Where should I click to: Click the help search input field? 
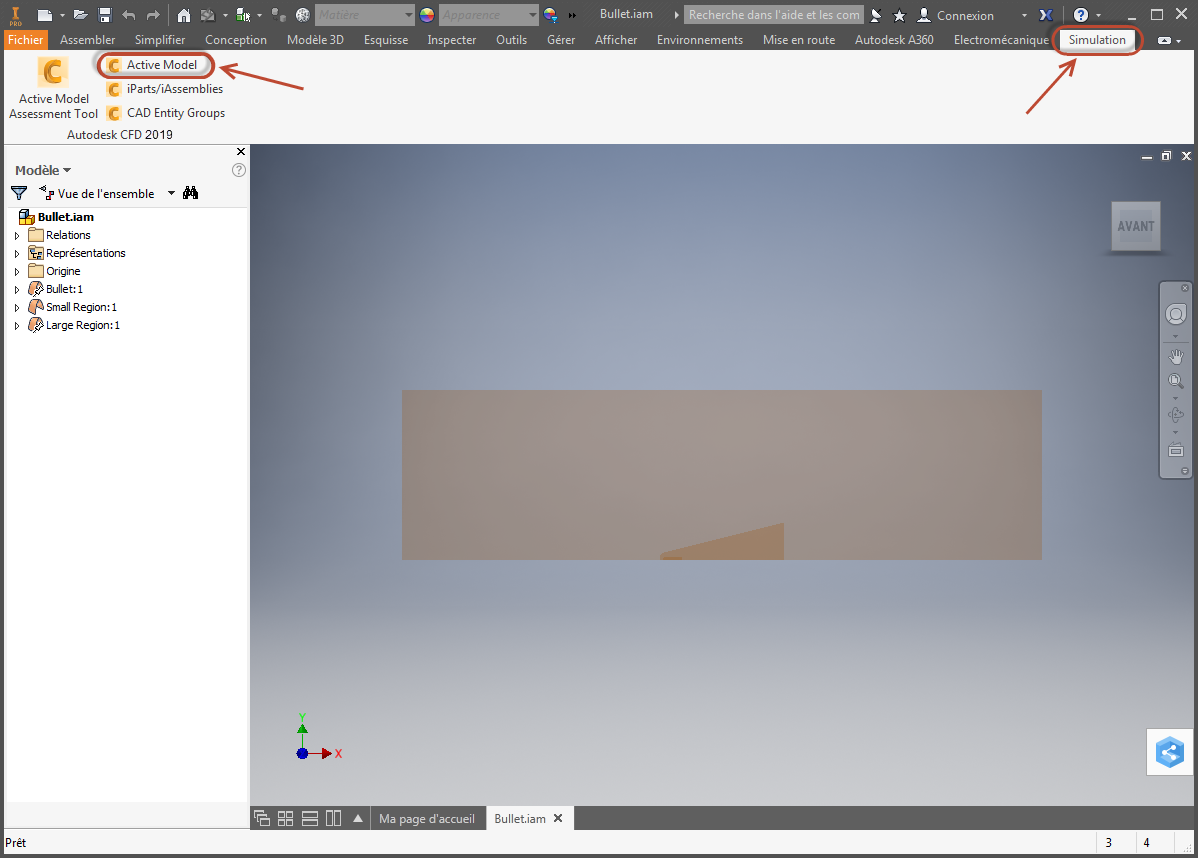(x=773, y=15)
